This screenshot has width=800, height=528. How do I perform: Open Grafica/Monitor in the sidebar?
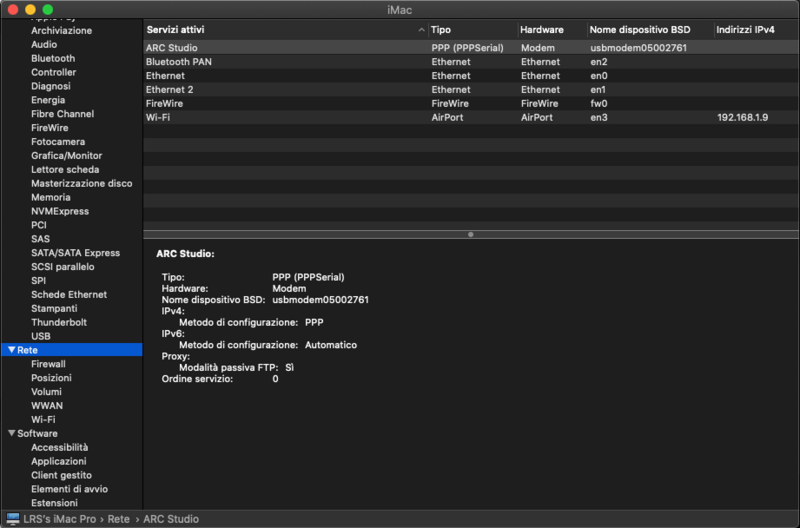click(x=66, y=156)
